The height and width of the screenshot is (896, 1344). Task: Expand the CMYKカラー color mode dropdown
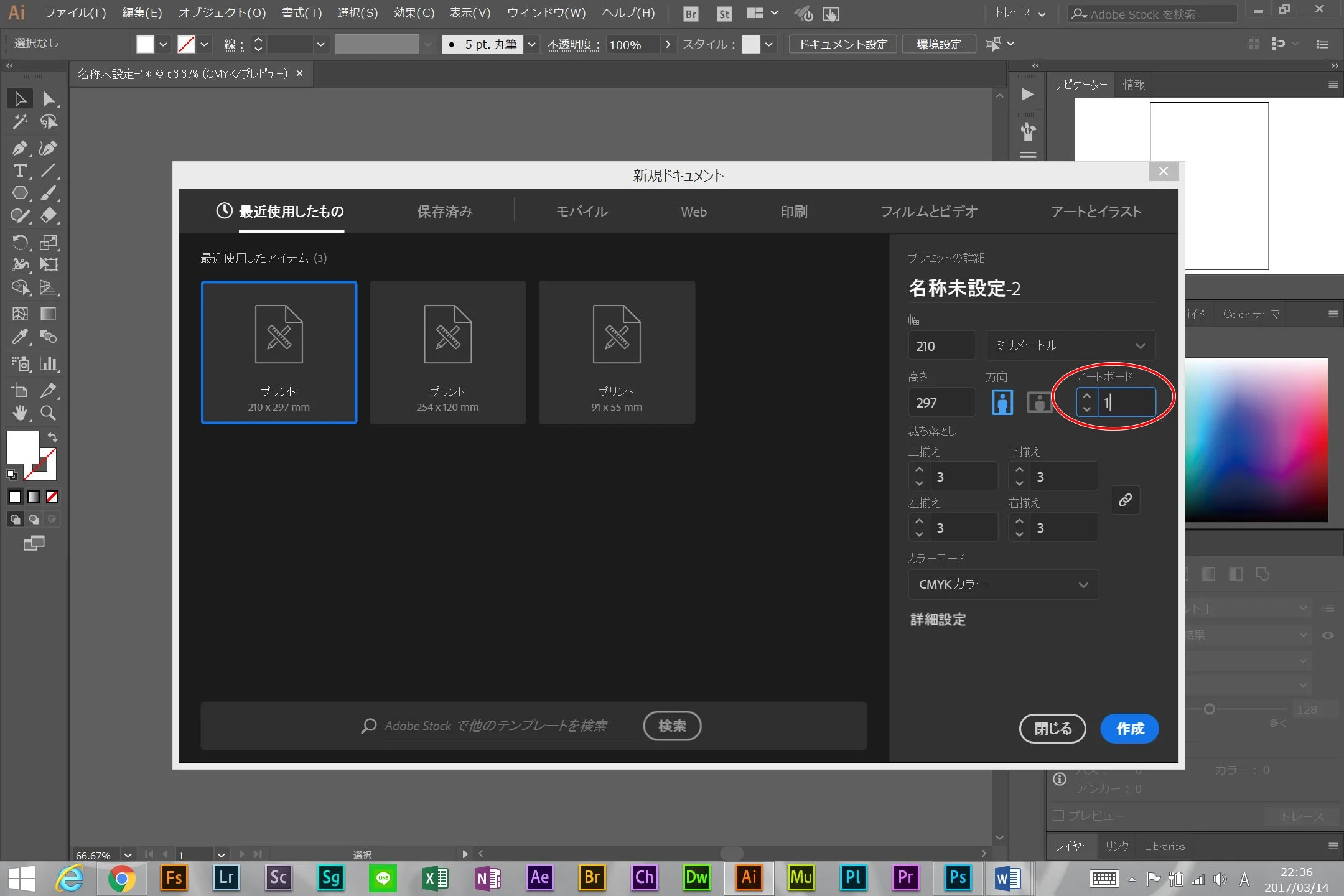1003,584
